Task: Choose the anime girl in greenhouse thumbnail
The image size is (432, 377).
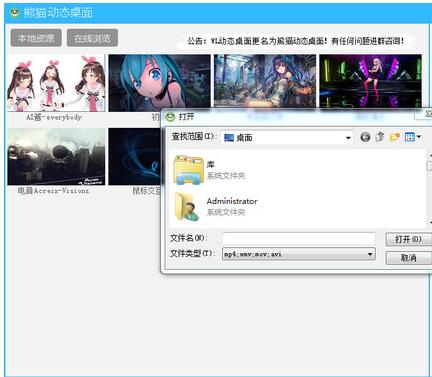Action: pos(265,81)
